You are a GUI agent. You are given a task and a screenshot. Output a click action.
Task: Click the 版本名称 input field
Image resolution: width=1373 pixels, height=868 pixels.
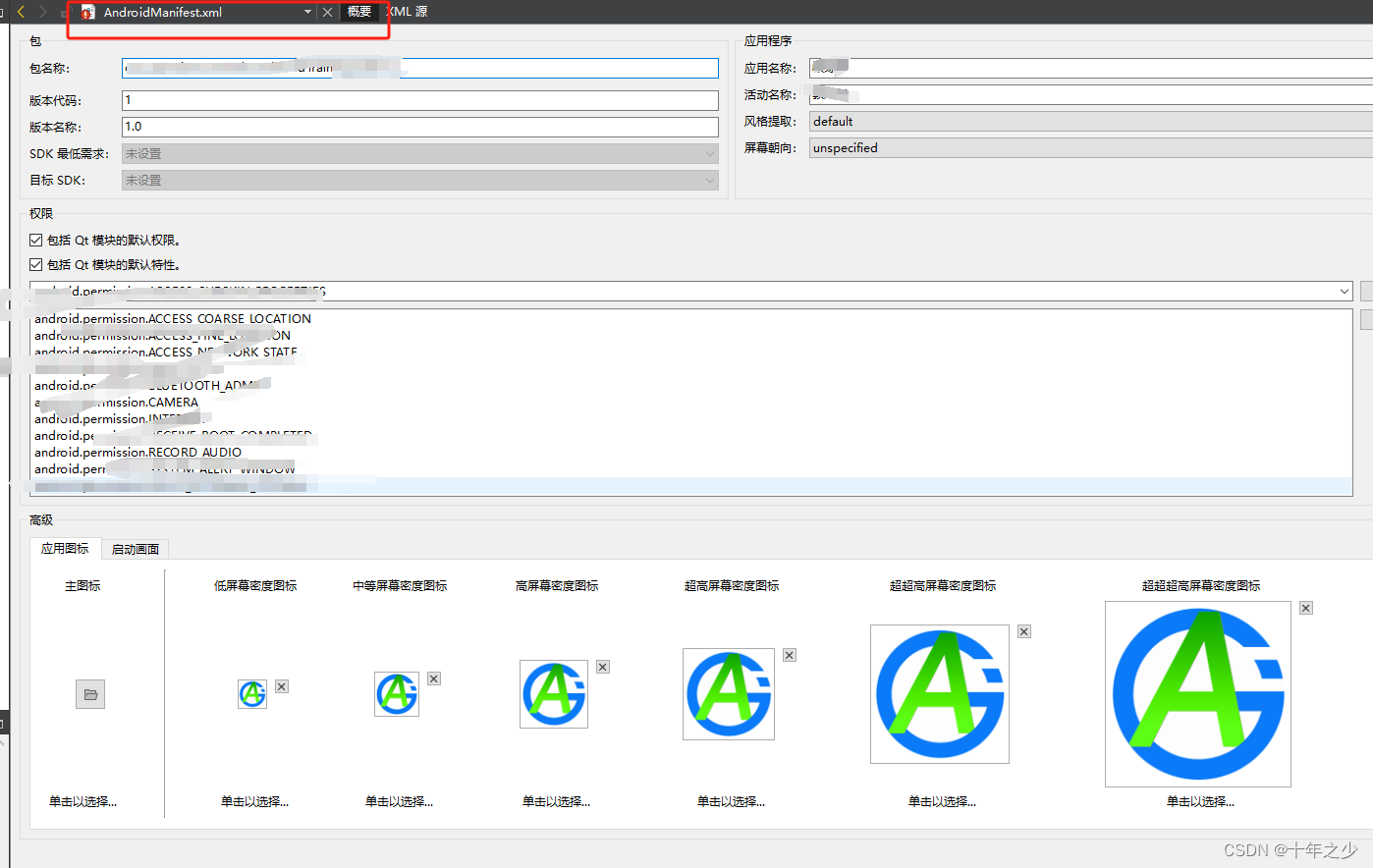click(420, 127)
